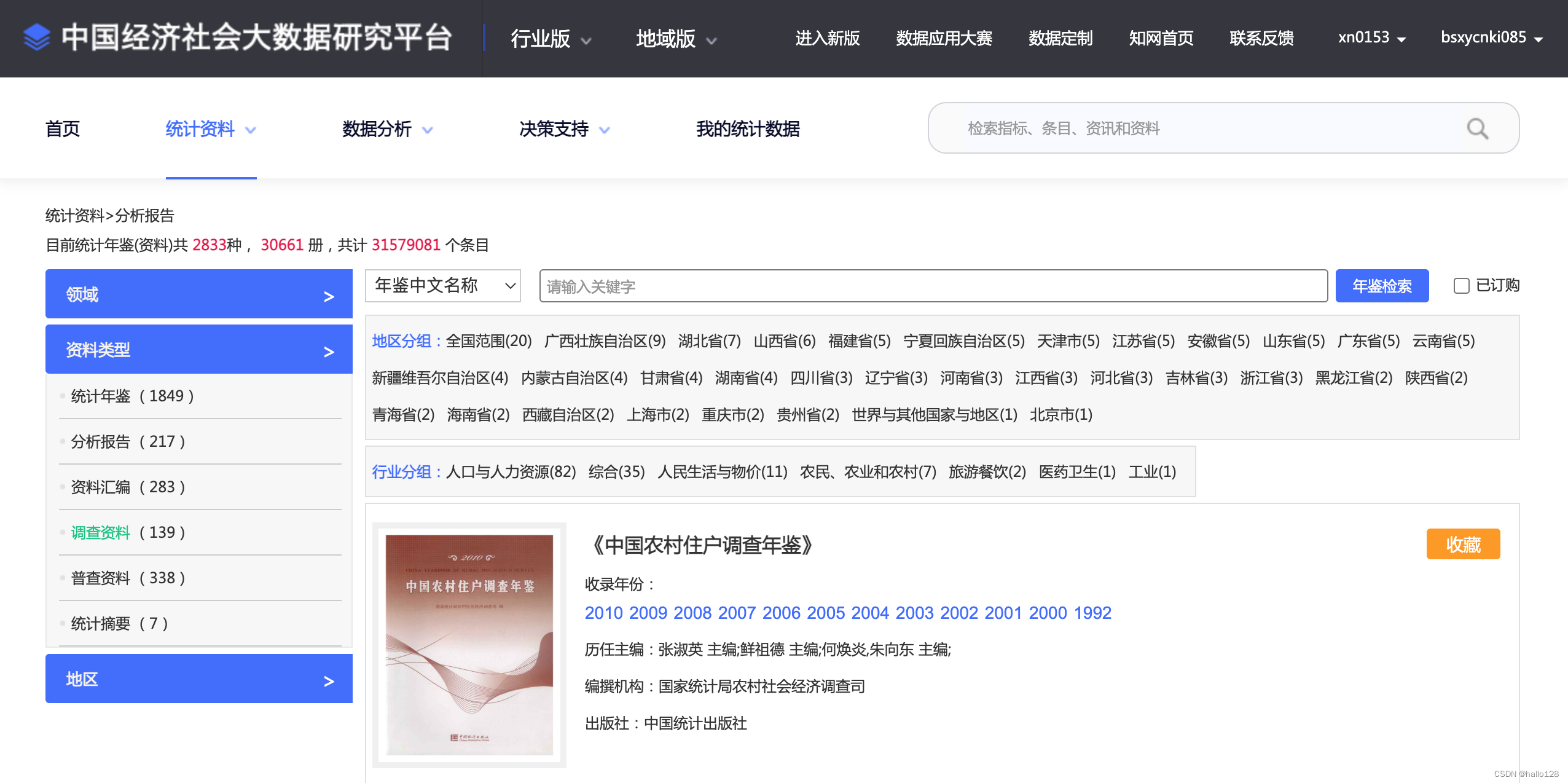Filter by 全国范围(20) region
Viewport: 1568px width, 783px height.
488,341
